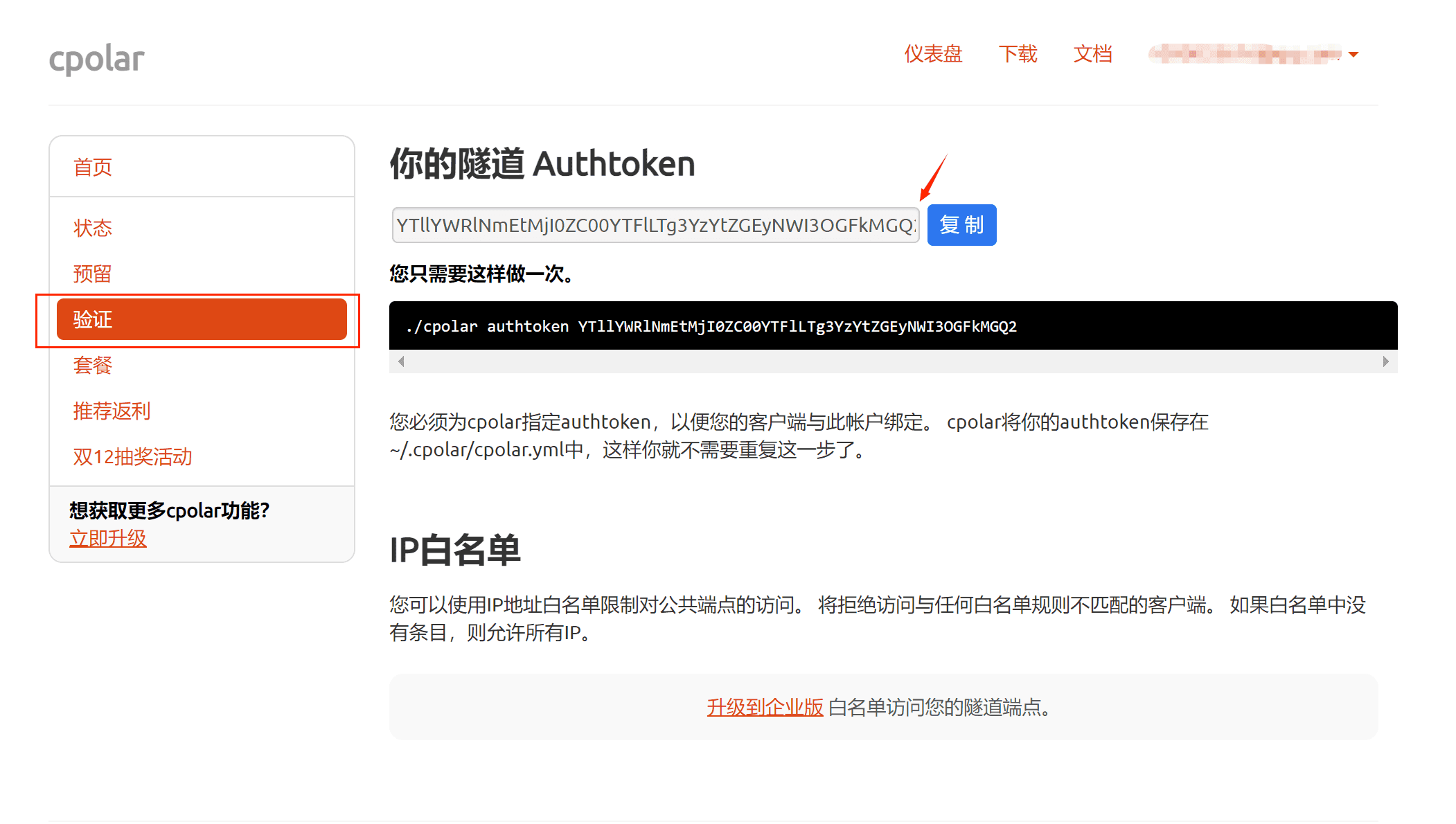1456x824 pixels.
Task: Open 推荐返利 in sidebar
Action: point(112,411)
